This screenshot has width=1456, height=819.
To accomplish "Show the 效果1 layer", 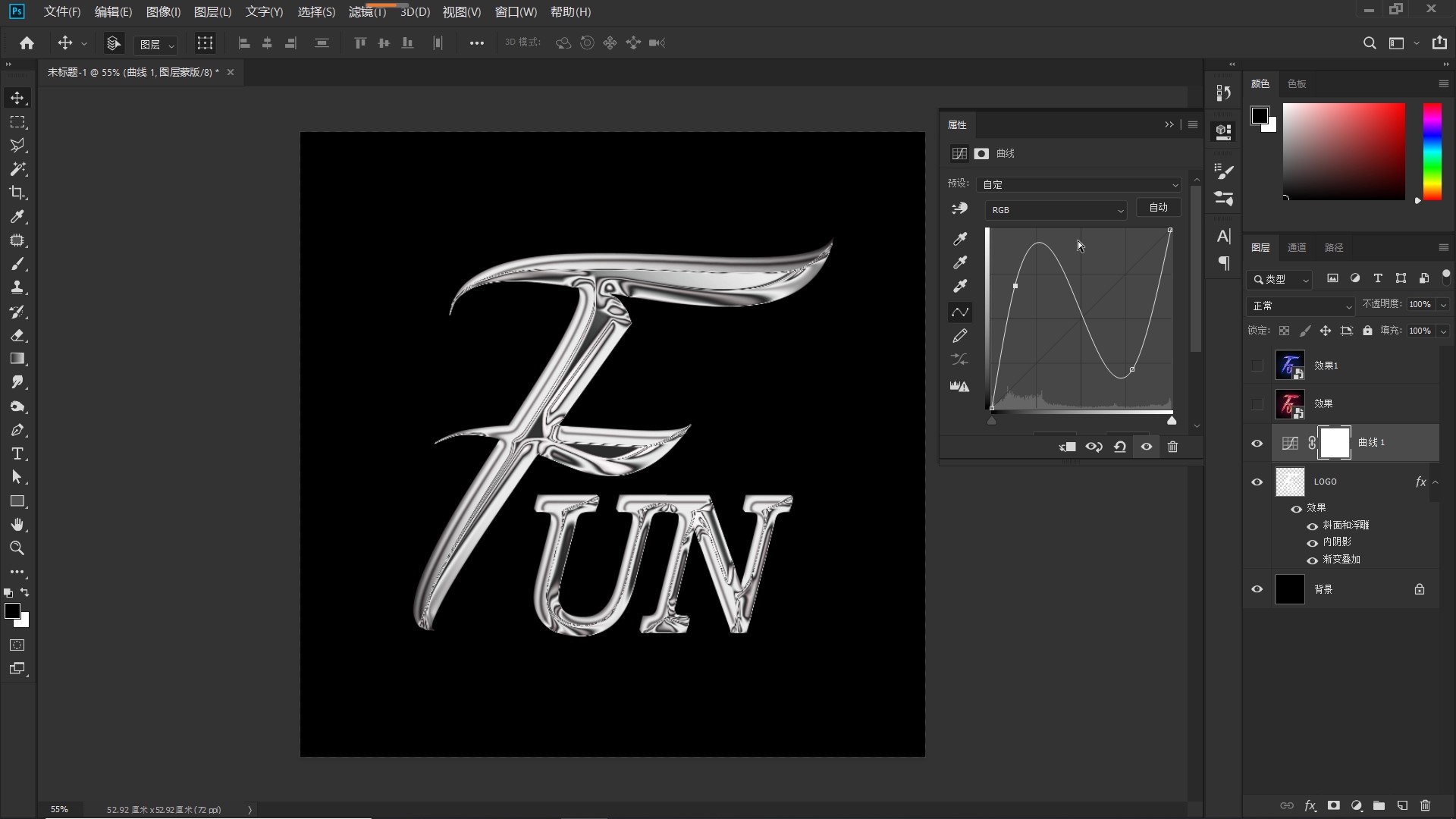I will tap(1257, 366).
